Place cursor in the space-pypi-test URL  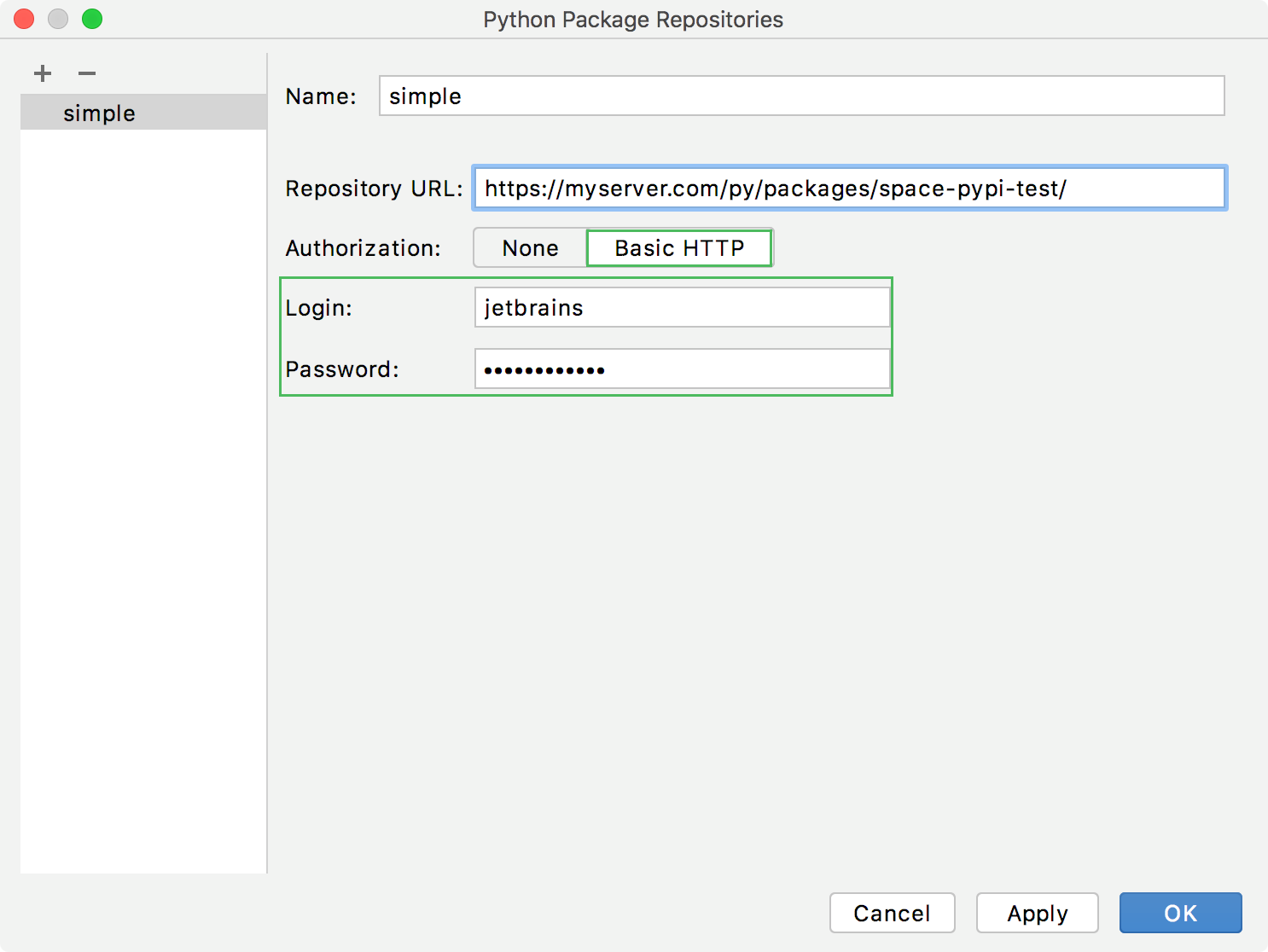[849, 189]
